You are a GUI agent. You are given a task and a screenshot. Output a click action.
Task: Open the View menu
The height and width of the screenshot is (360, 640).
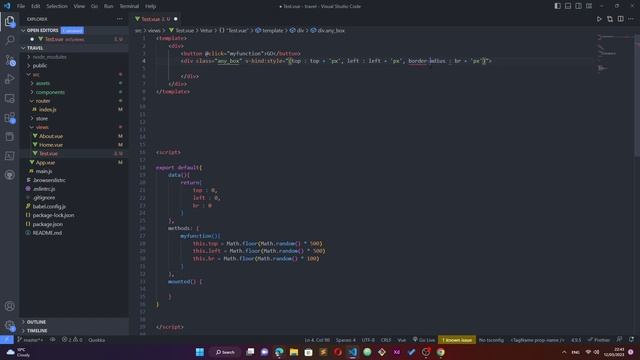tap(79, 6)
